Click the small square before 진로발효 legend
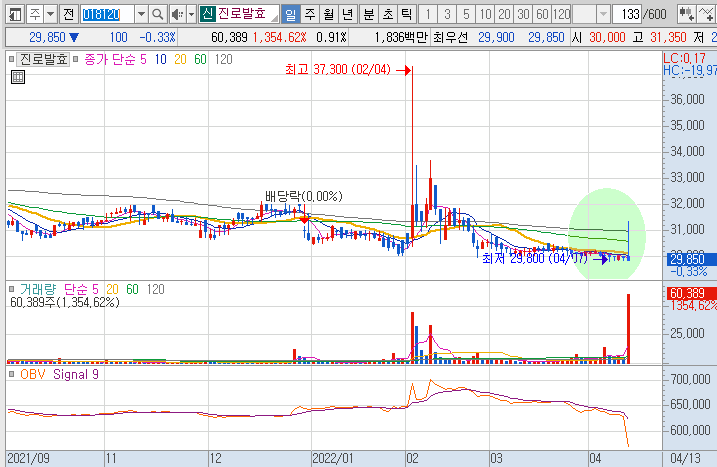Image resolution: width=717 pixels, height=467 pixels. [11, 59]
